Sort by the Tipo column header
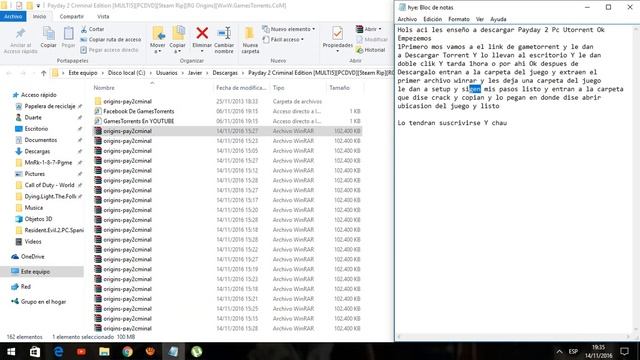 coord(278,88)
